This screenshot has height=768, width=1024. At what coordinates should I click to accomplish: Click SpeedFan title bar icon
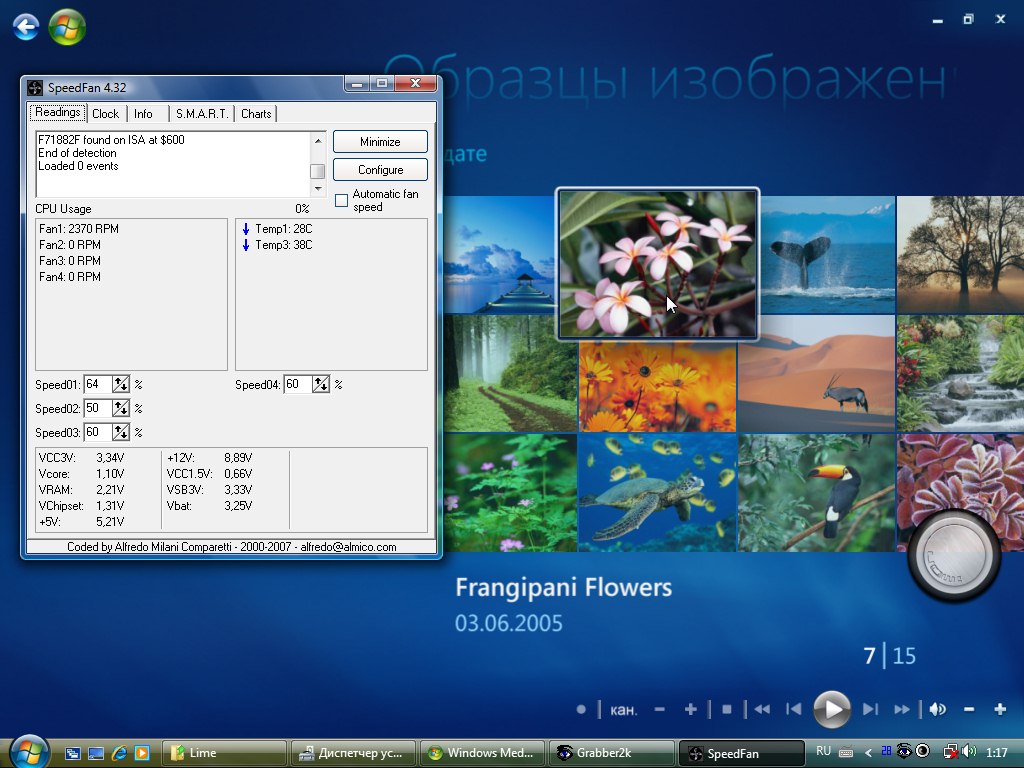[35, 88]
